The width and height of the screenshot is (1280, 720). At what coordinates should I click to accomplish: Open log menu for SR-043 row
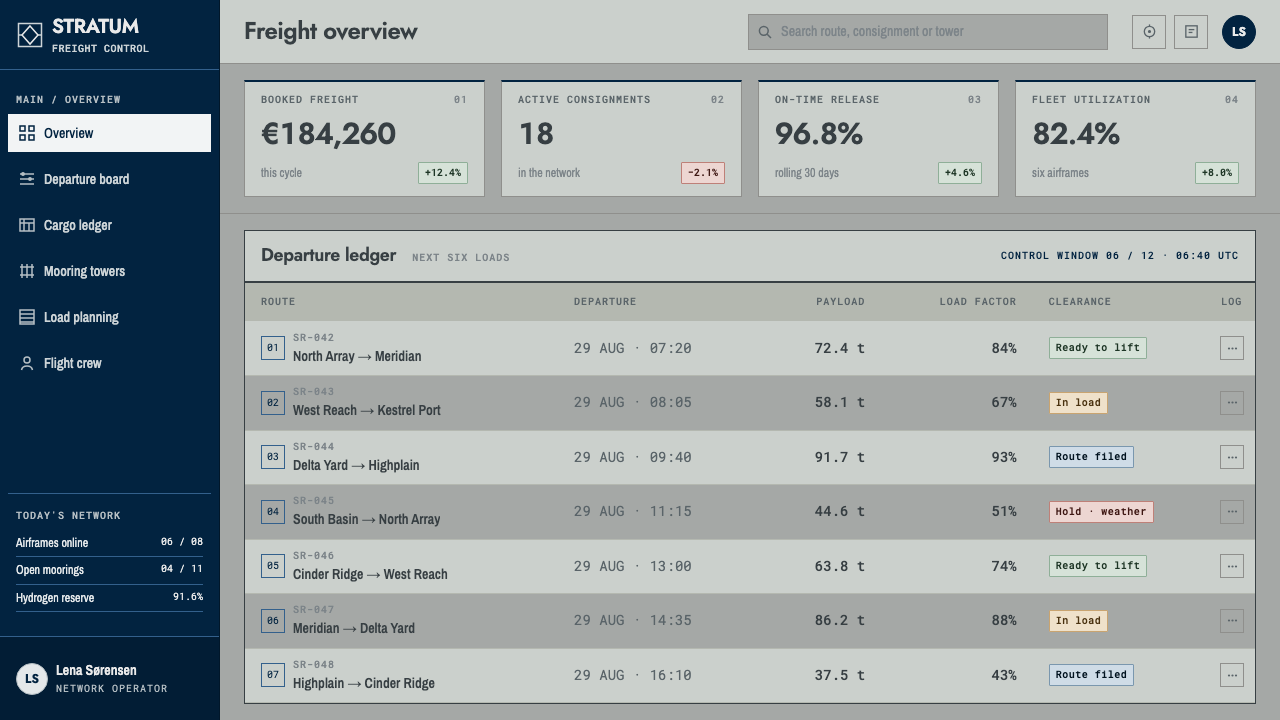pos(1232,403)
